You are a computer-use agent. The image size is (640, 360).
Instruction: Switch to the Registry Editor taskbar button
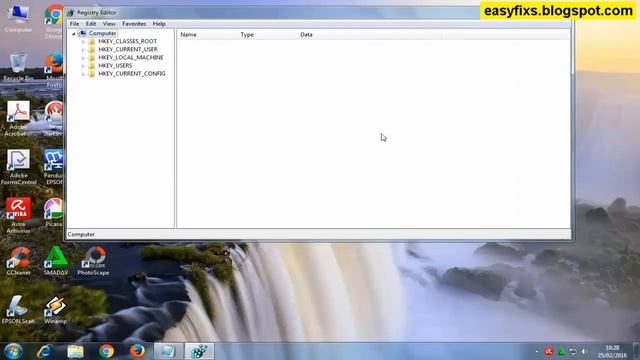(x=199, y=351)
